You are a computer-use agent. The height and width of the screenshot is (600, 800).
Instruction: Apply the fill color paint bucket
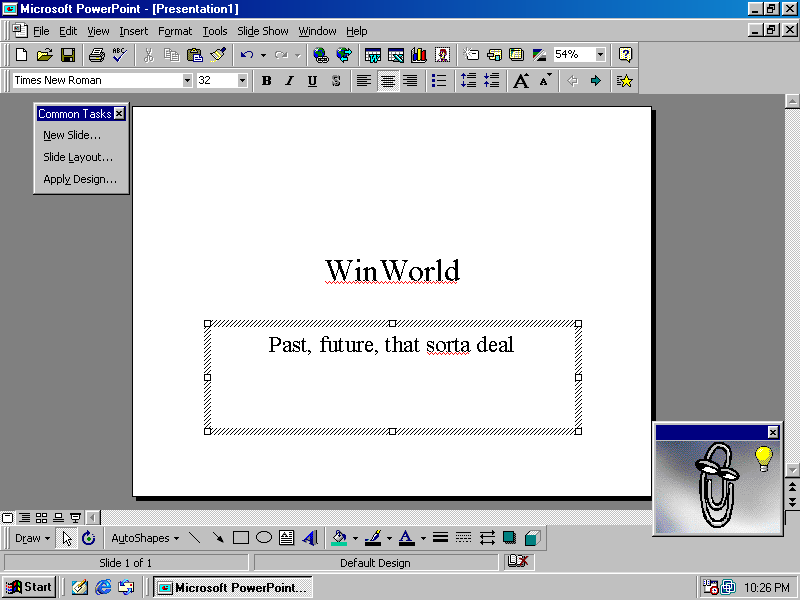pos(339,538)
